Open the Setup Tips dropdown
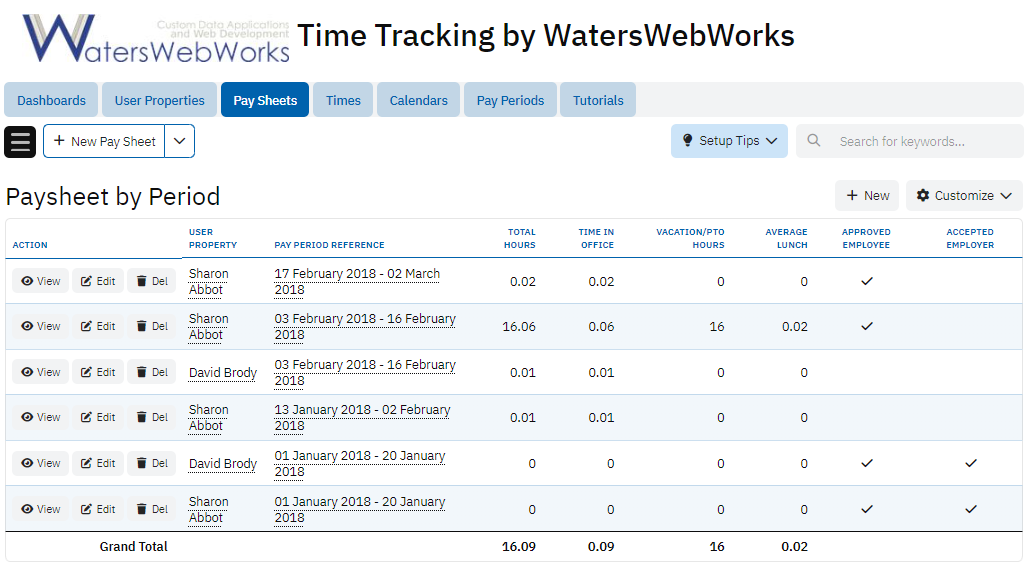This screenshot has width=1029, height=570. pyautogui.click(x=729, y=141)
